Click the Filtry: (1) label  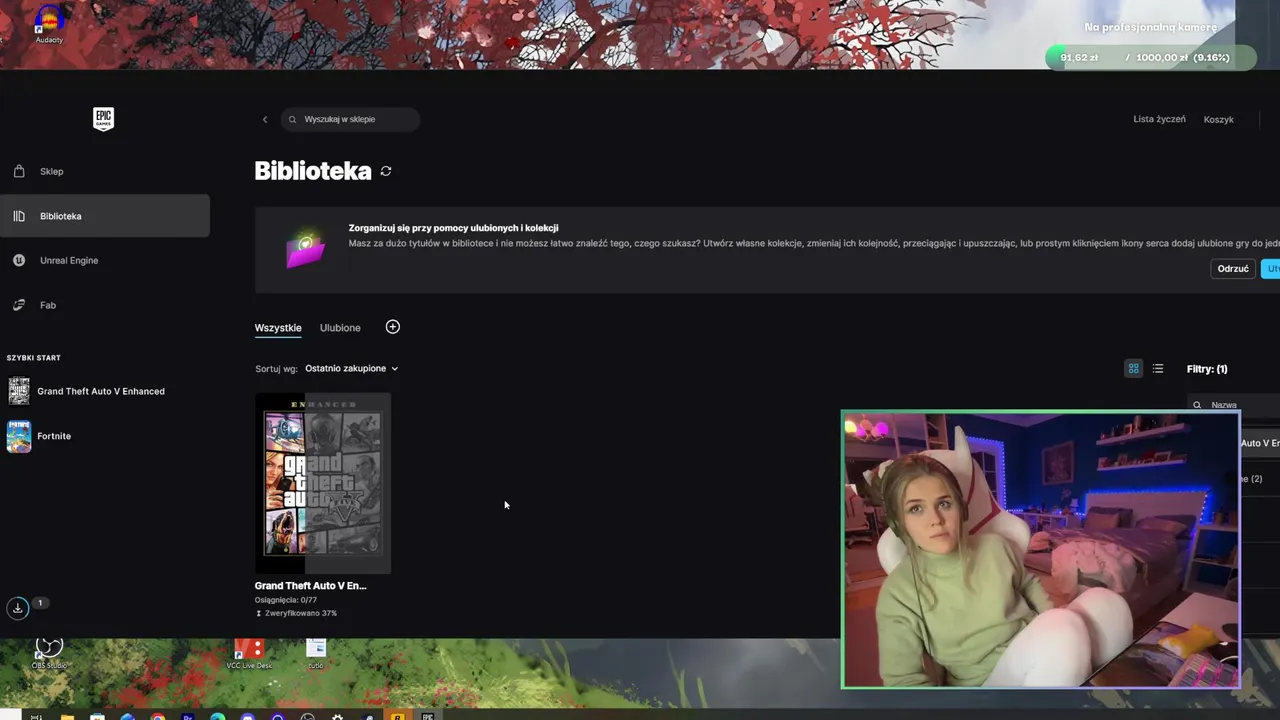pyautogui.click(x=1207, y=369)
